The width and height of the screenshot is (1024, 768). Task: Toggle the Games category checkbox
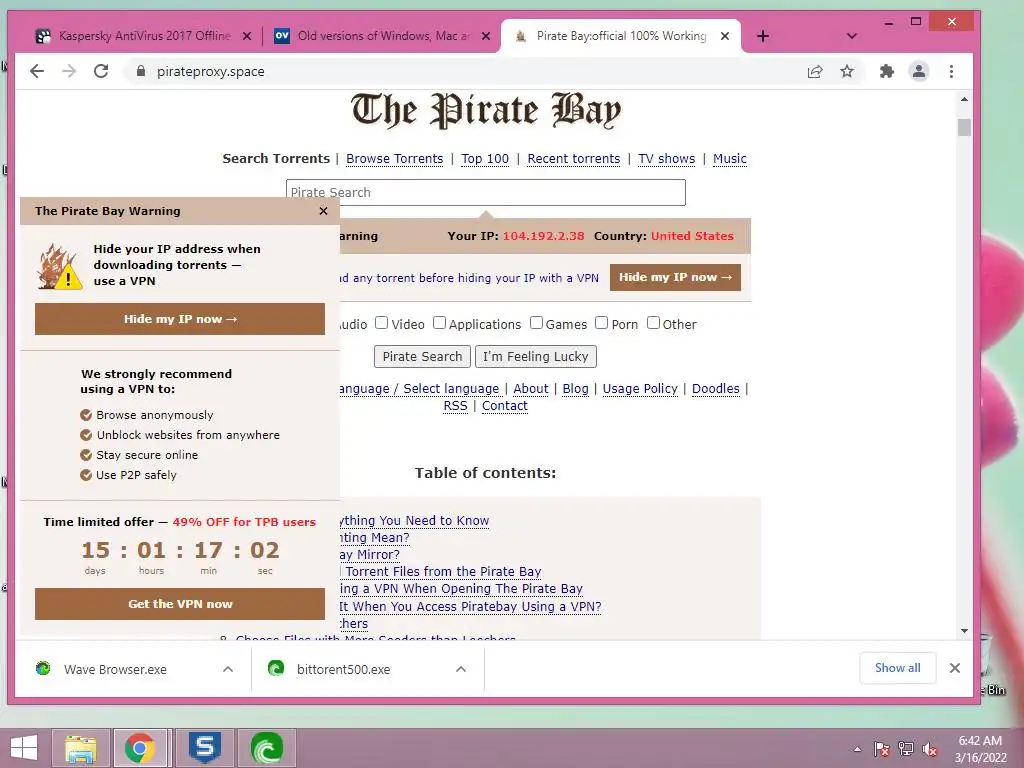click(536, 323)
